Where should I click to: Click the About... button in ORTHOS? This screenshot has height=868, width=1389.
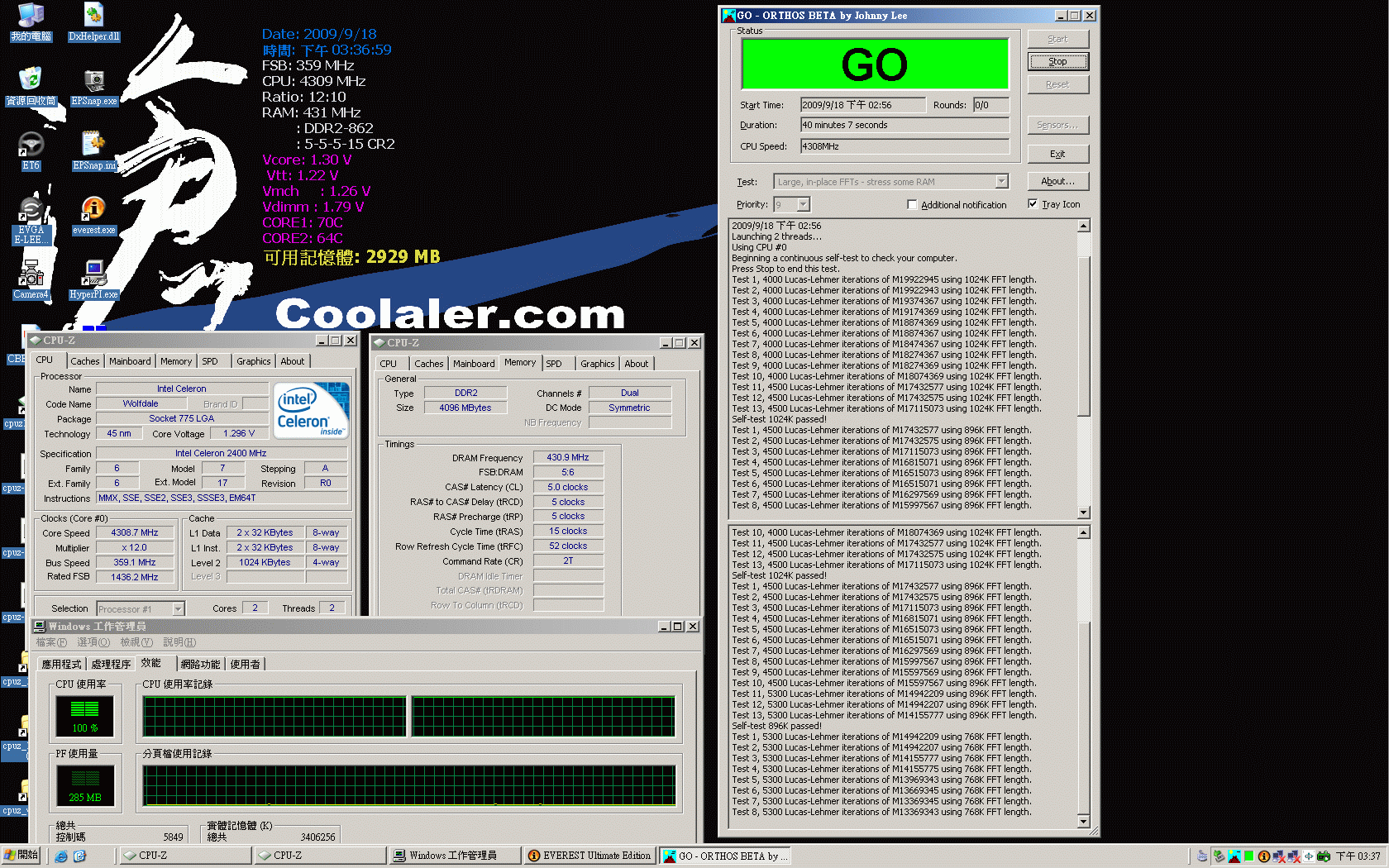1057,181
